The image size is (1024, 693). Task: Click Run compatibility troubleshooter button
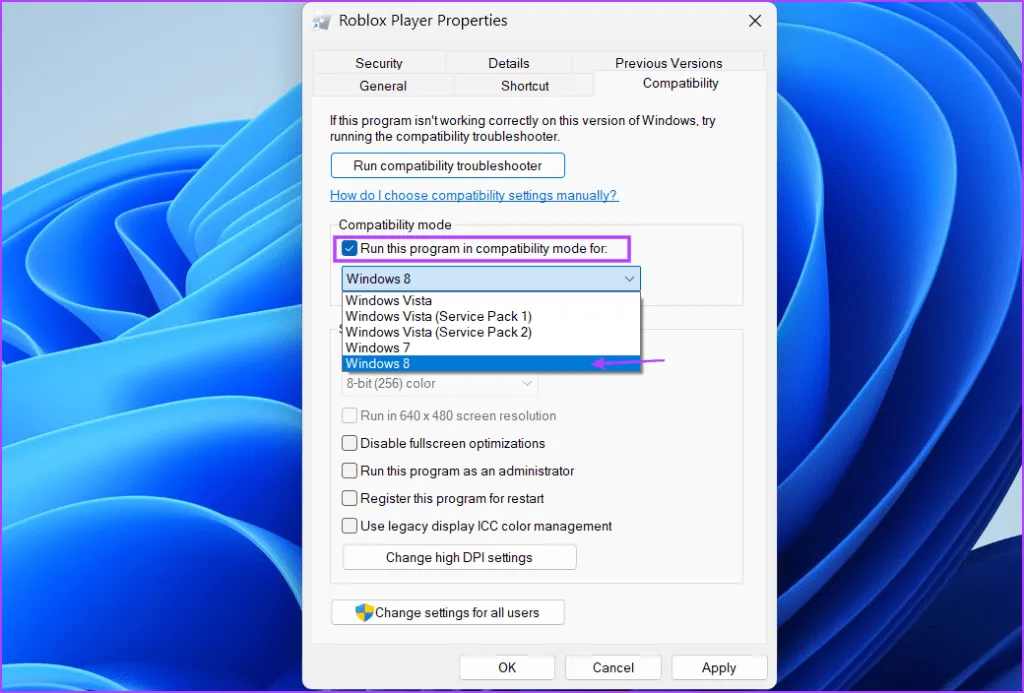click(x=447, y=166)
